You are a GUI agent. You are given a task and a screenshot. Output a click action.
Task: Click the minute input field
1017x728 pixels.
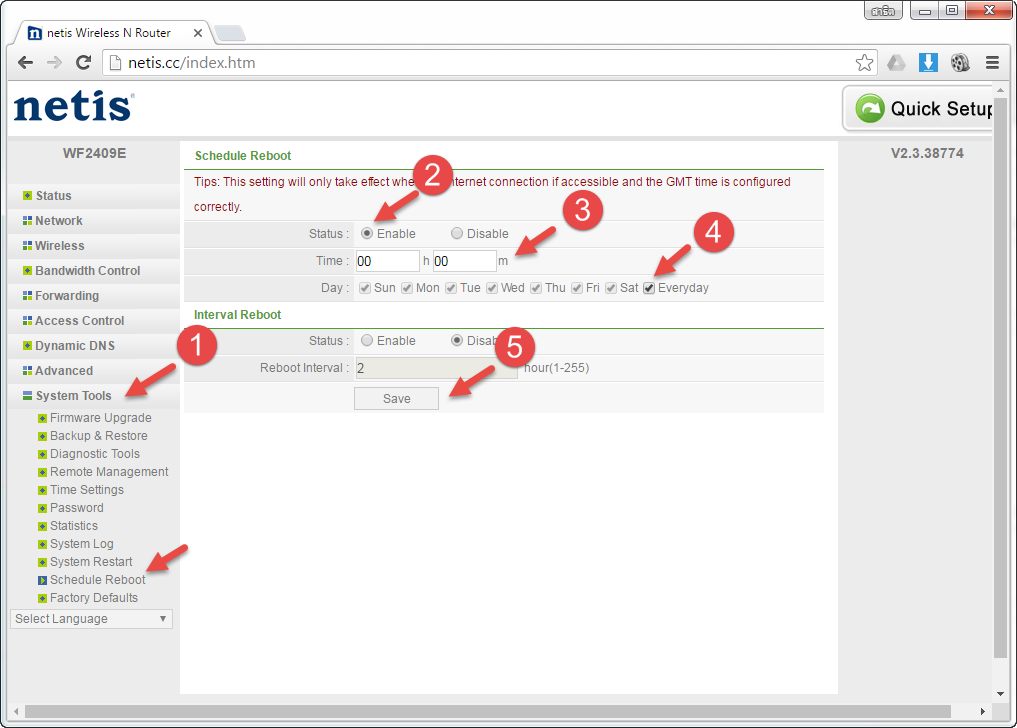(464, 261)
